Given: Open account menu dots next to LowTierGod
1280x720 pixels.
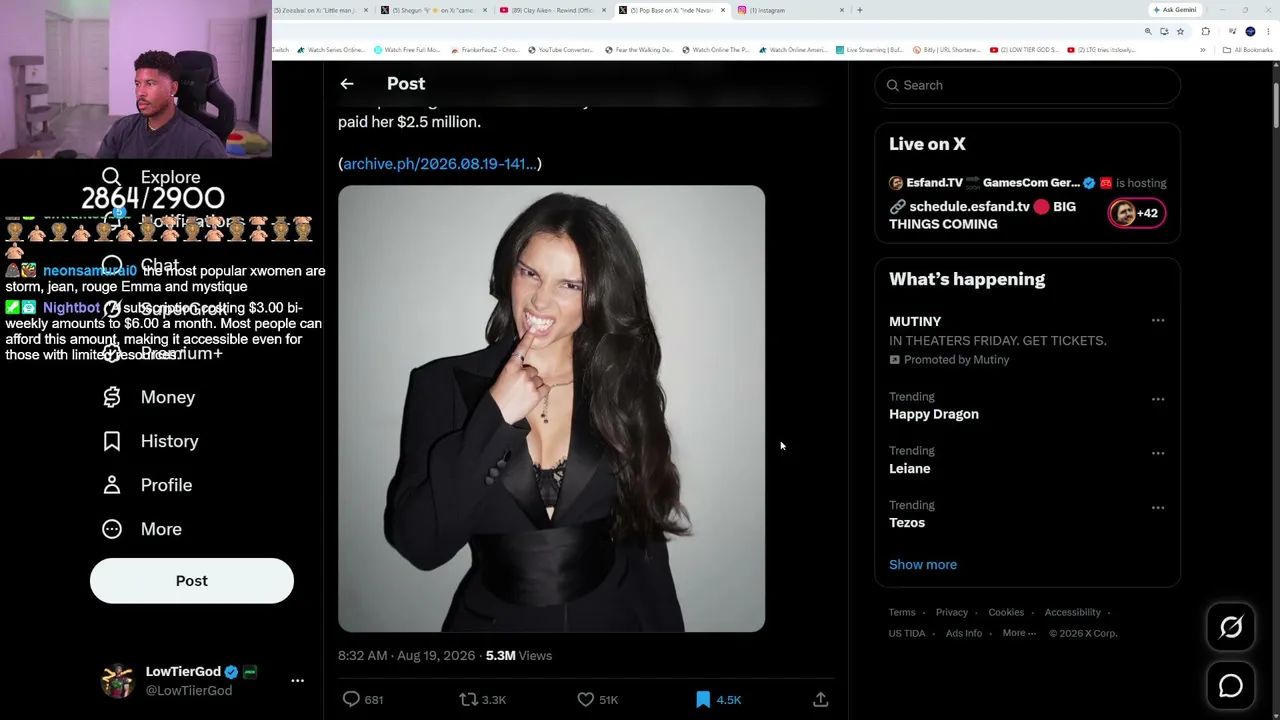Looking at the screenshot, I should click(x=297, y=680).
